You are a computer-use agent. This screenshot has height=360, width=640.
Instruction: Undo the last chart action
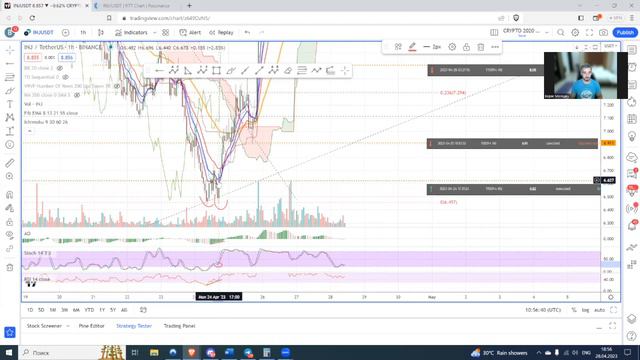click(x=247, y=32)
